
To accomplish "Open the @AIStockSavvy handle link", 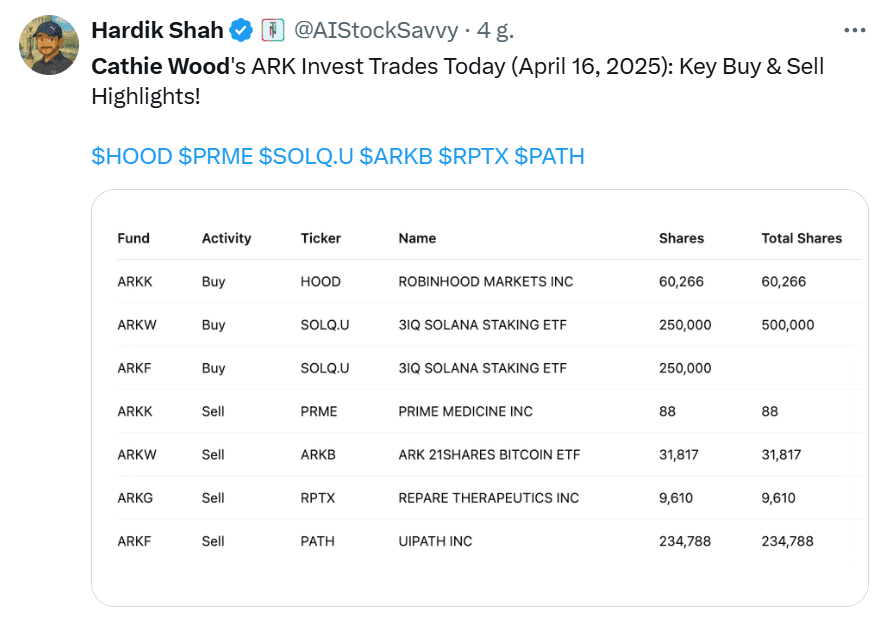I will click(x=376, y=30).
